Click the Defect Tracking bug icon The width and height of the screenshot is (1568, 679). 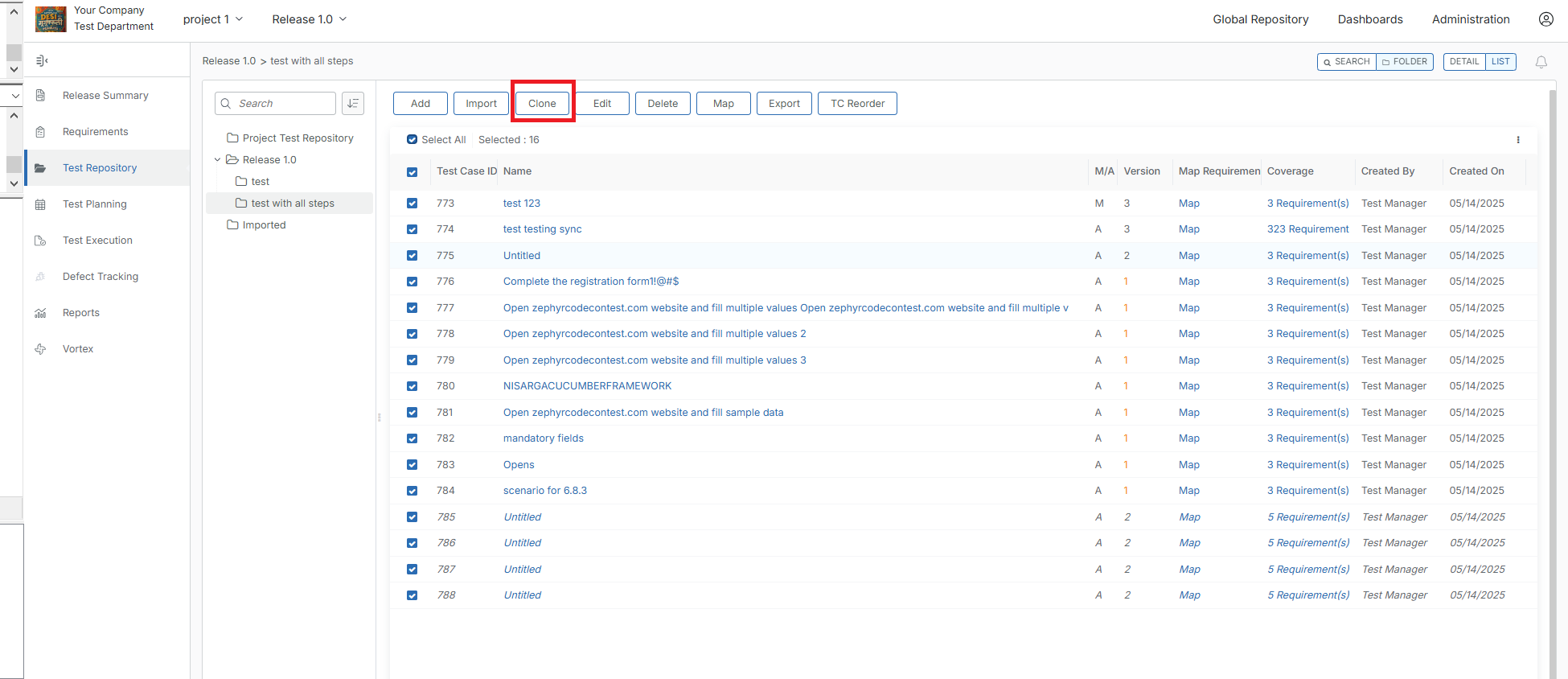point(40,277)
